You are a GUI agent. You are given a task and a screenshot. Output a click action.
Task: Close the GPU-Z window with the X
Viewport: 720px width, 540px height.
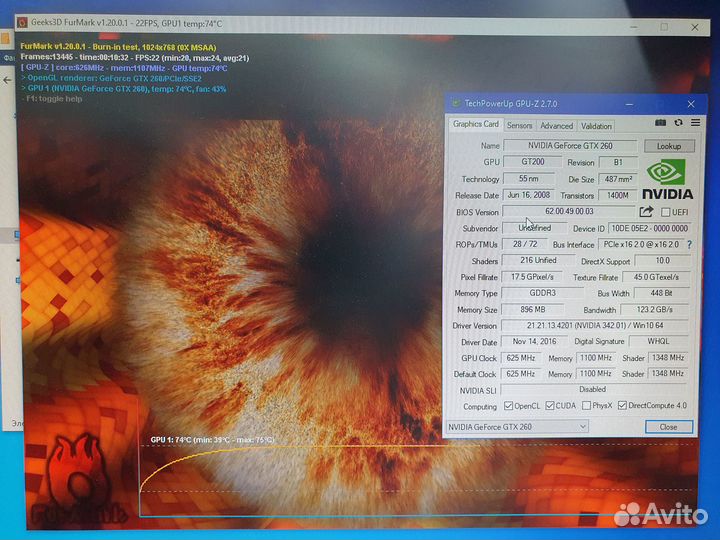tap(691, 104)
